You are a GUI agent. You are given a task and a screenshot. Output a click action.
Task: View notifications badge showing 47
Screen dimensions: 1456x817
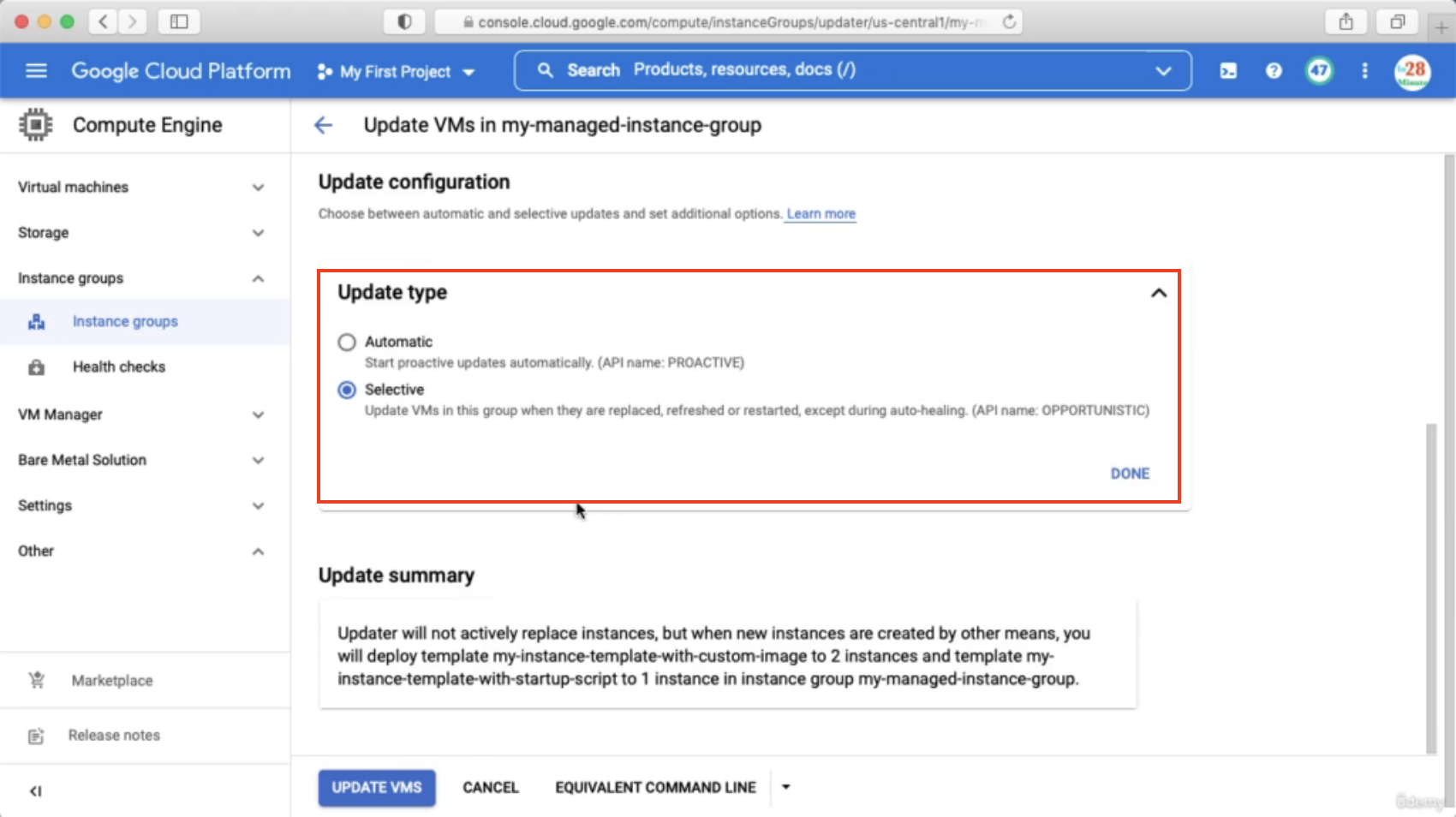(1319, 71)
